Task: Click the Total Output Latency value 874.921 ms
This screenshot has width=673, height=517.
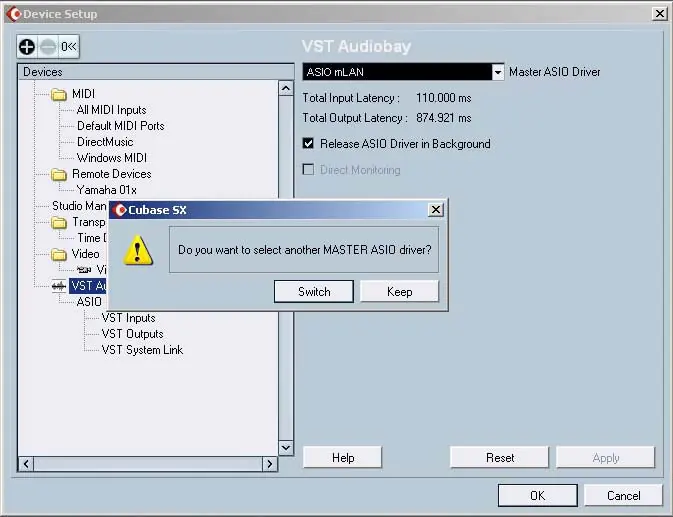Action: pos(443,118)
